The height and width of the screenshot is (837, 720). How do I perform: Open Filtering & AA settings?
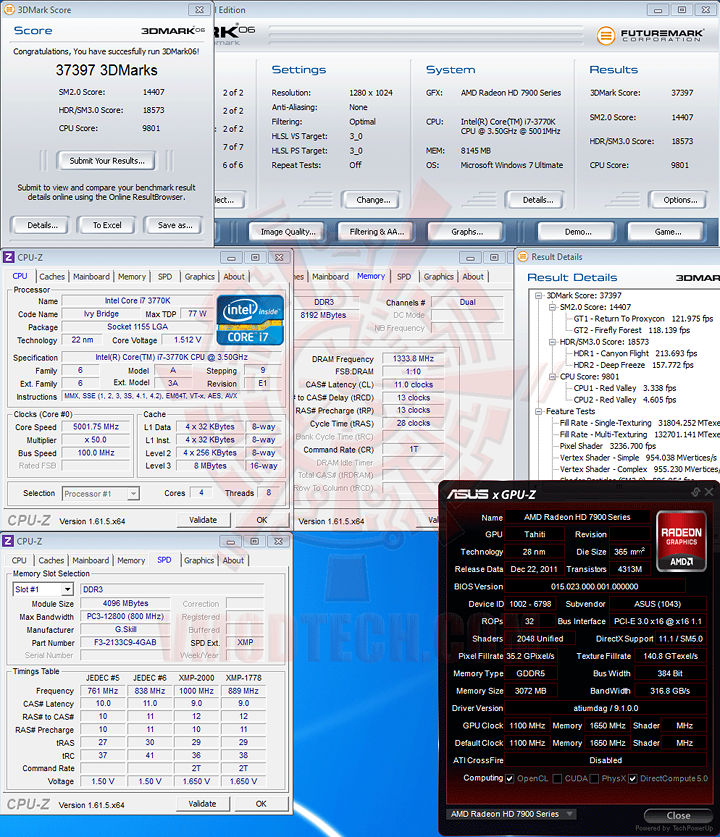[376, 232]
